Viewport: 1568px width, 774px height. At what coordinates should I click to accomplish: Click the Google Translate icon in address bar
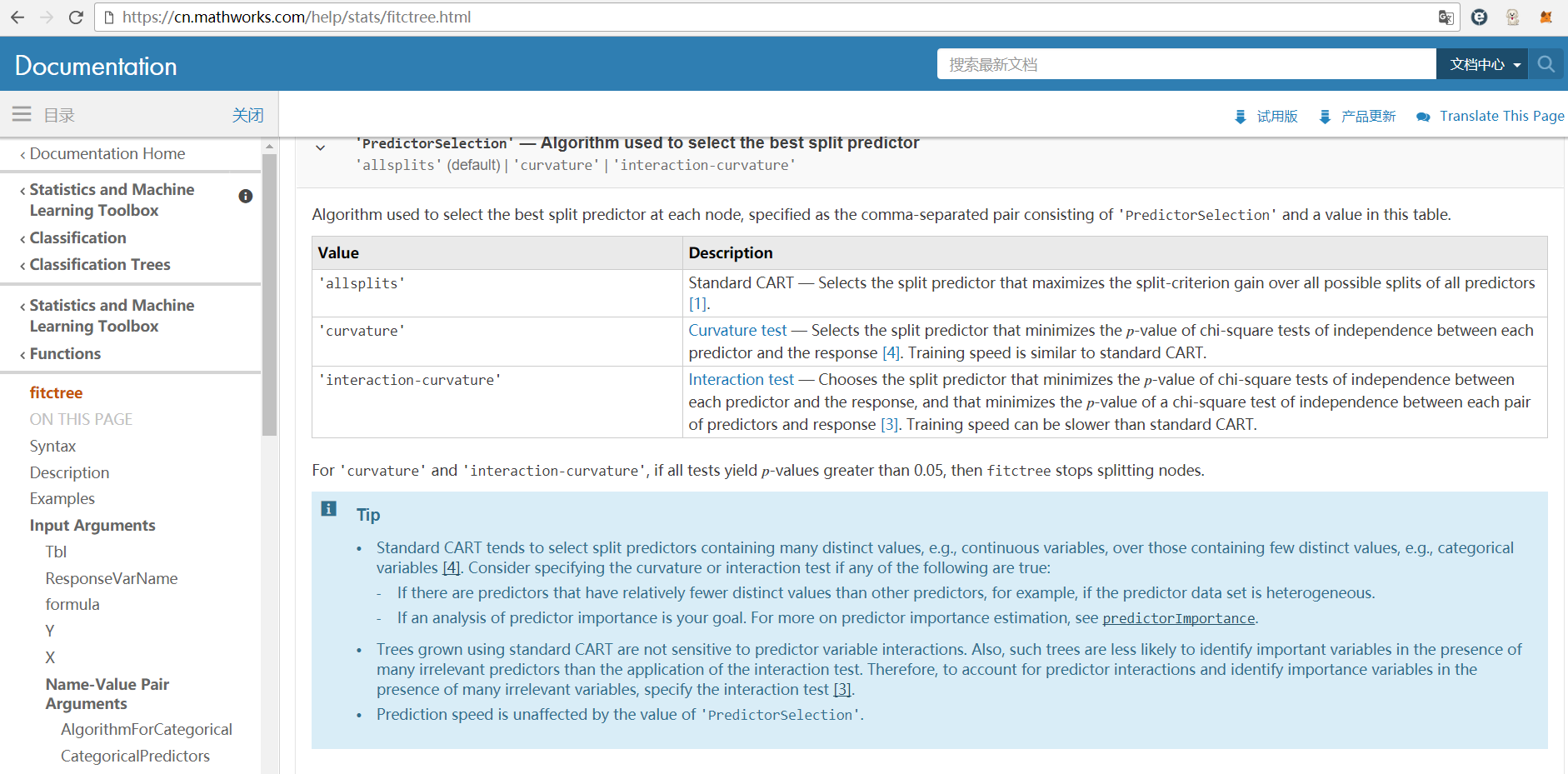pyautogui.click(x=1446, y=17)
